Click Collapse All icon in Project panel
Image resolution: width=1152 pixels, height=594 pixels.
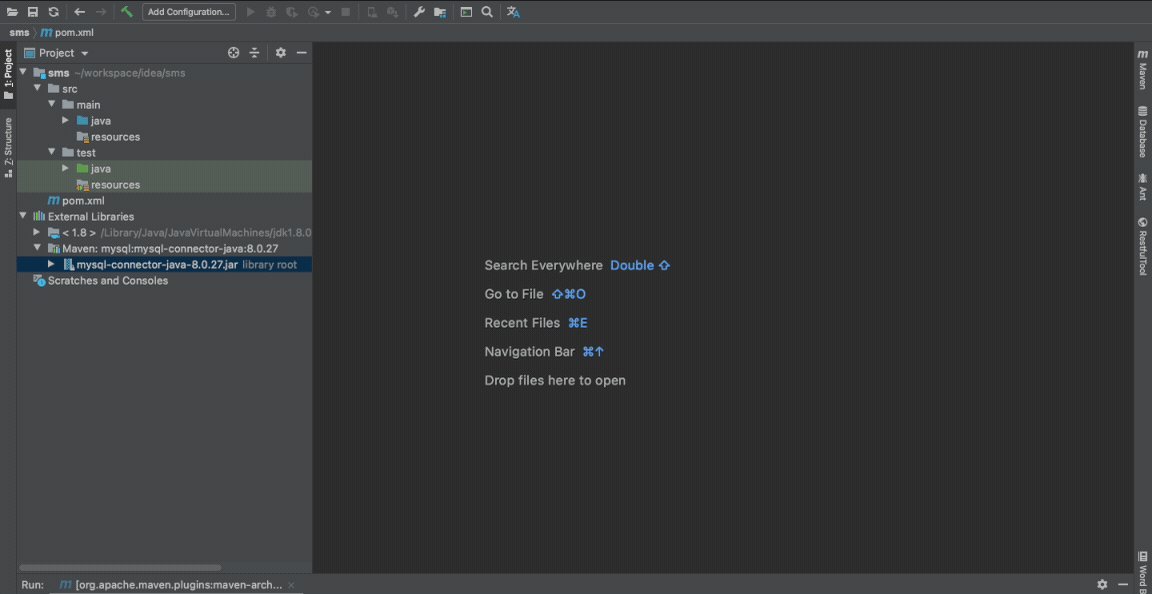(254, 53)
